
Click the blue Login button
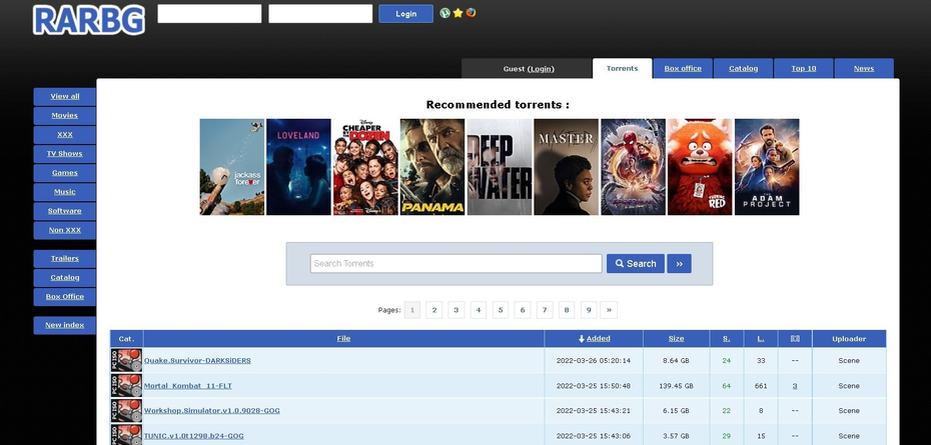click(x=406, y=14)
